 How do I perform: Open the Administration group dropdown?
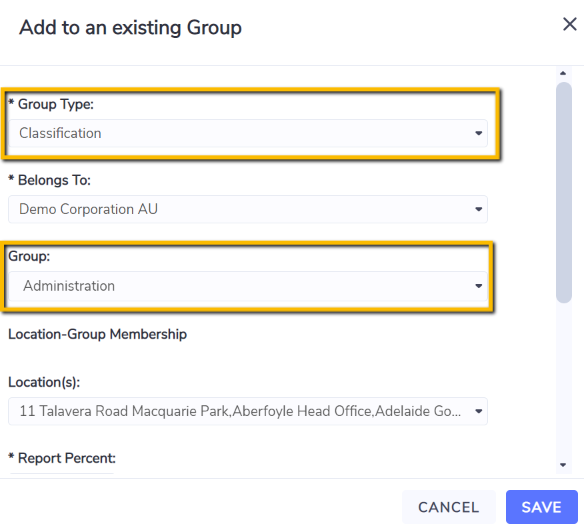click(x=248, y=286)
